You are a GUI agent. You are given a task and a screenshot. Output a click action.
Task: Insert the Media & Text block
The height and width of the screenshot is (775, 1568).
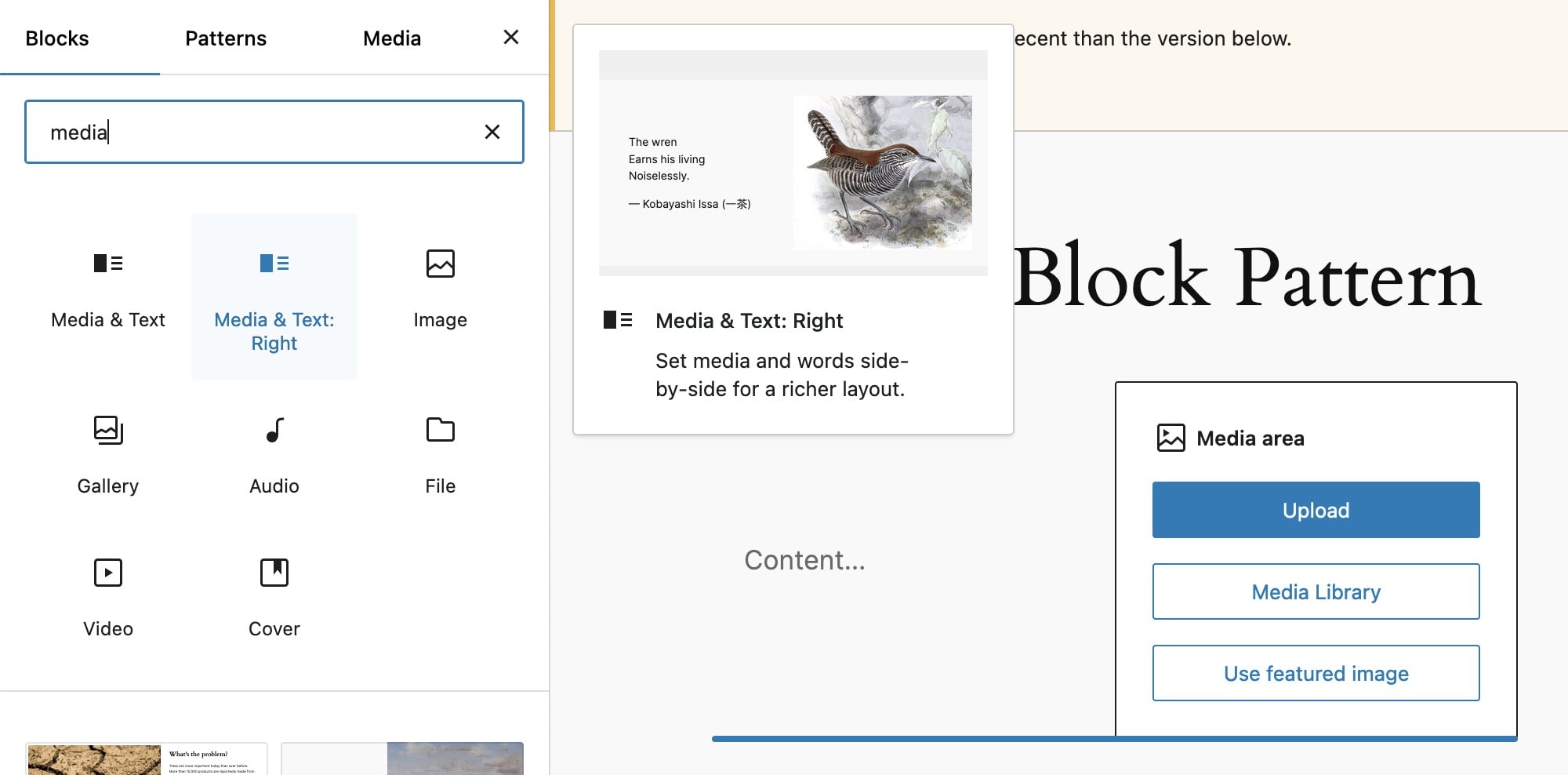pos(108,297)
